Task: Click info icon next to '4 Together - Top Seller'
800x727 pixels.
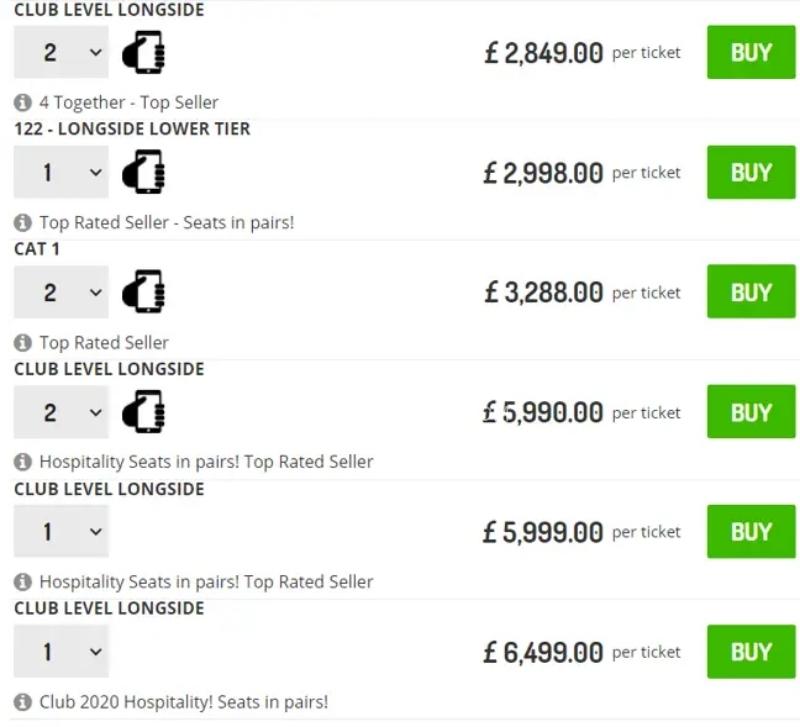Action: [23, 102]
